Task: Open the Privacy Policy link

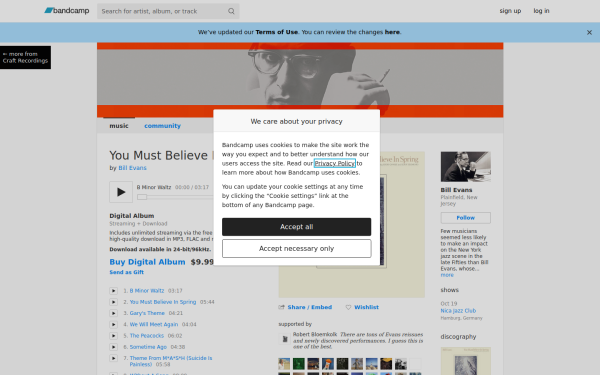Action: (334, 163)
